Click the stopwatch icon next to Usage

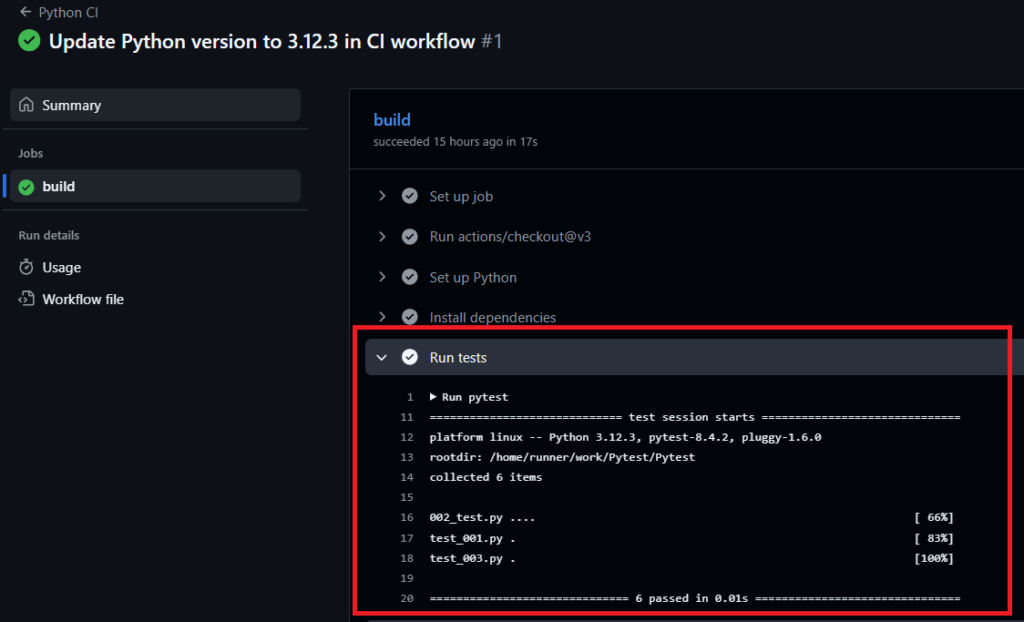coord(27,268)
